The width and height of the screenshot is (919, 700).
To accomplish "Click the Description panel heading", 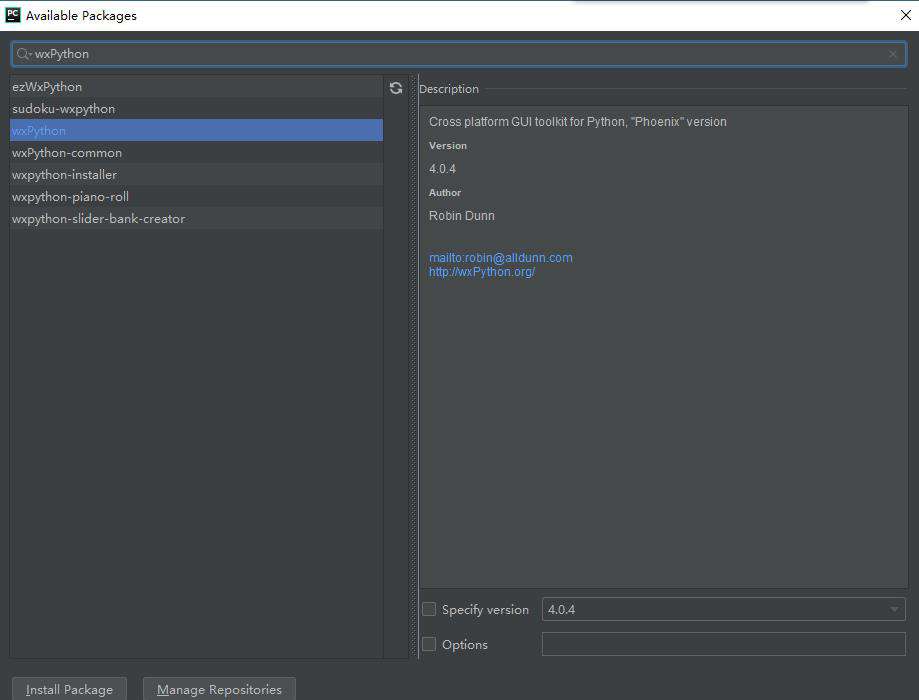I will 449,89.
